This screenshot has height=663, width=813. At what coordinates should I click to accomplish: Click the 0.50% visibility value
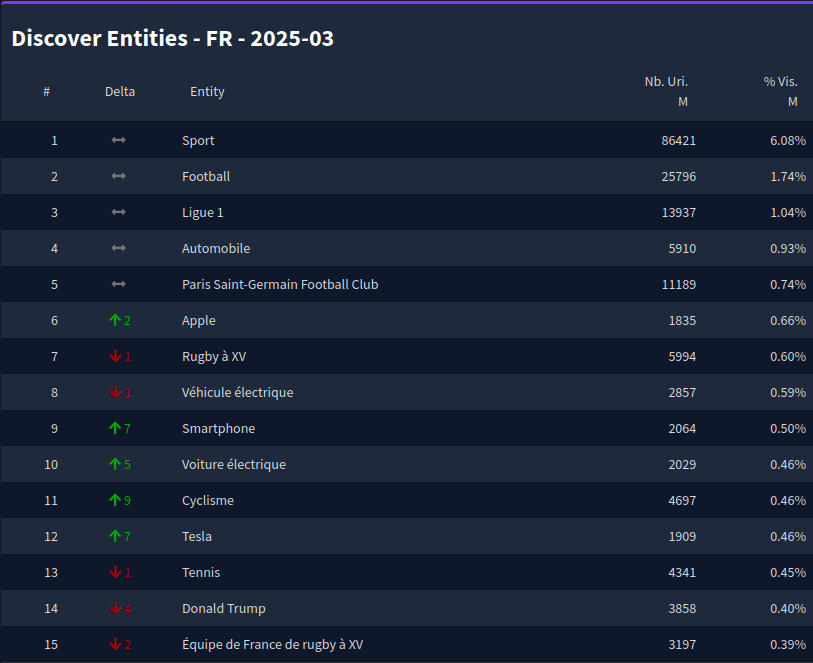tap(788, 429)
